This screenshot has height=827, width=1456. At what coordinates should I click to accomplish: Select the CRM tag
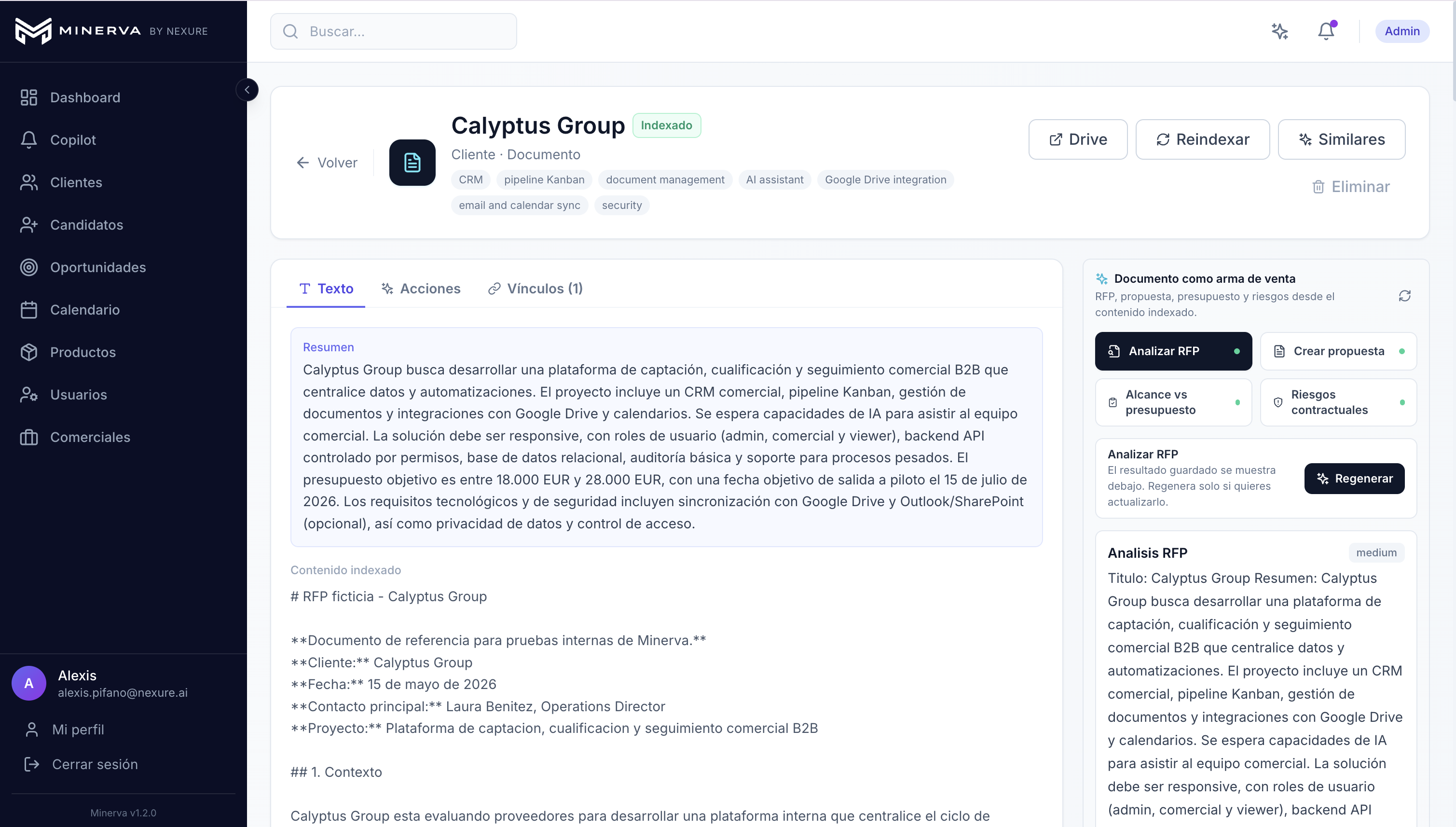click(471, 180)
